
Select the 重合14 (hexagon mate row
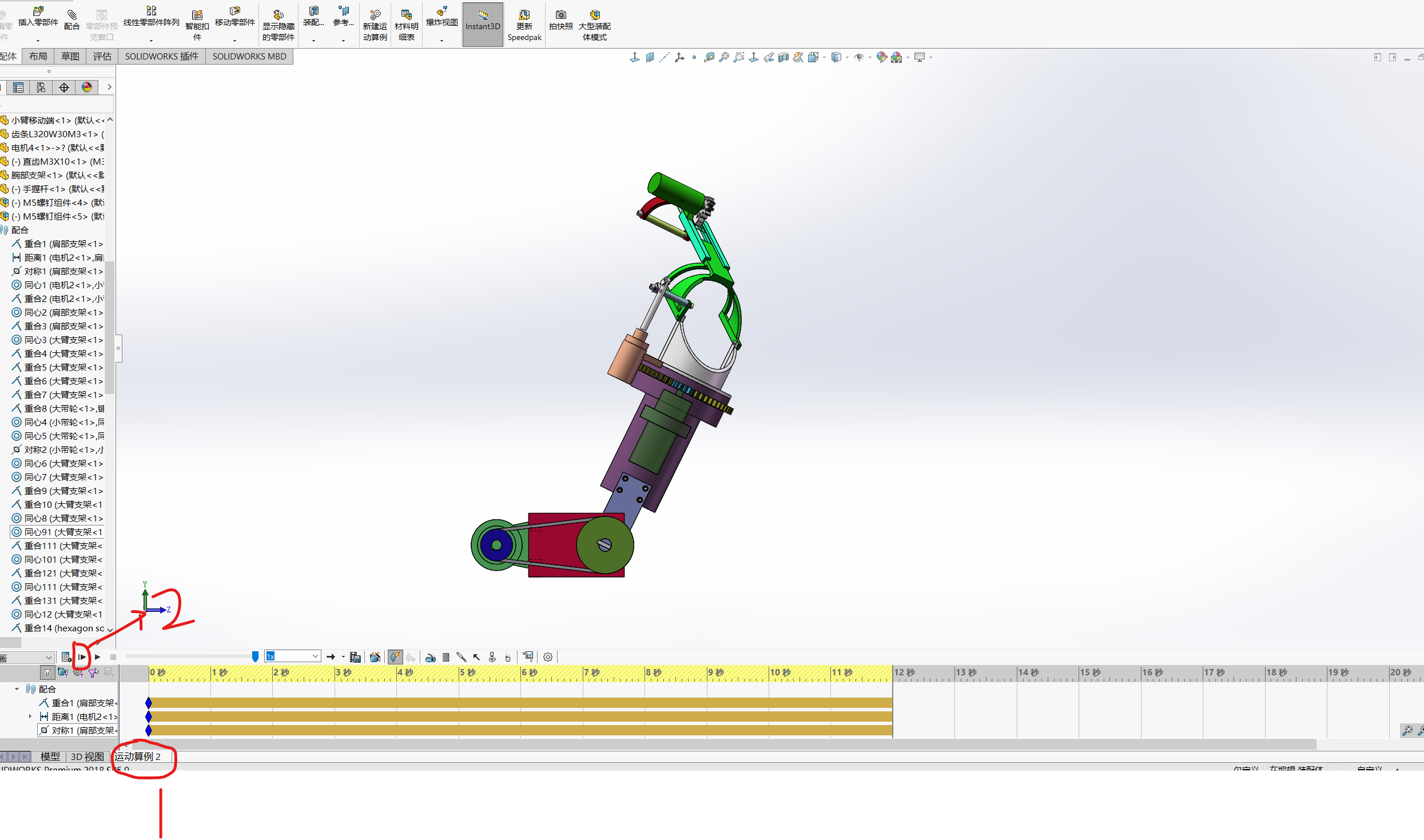pyautogui.click(x=58, y=628)
